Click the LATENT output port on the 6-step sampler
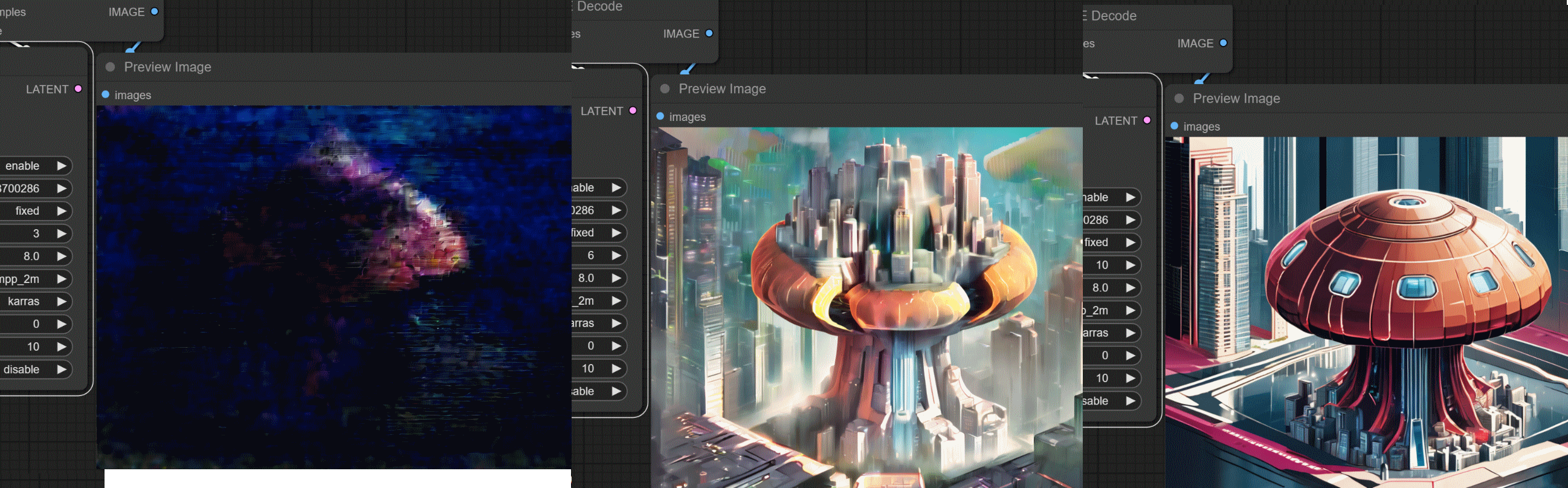 [x=633, y=111]
